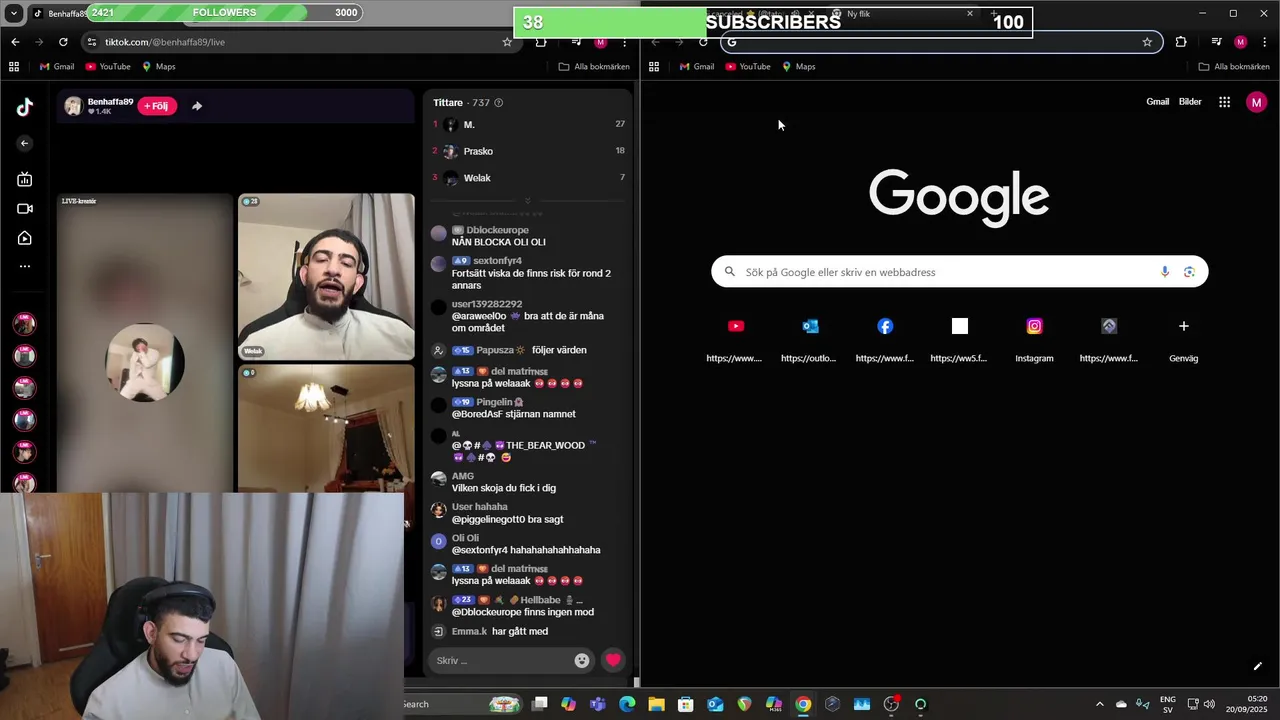
Task: Open Maps bookmark in right window
Action: pyautogui.click(x=799, y=67)
